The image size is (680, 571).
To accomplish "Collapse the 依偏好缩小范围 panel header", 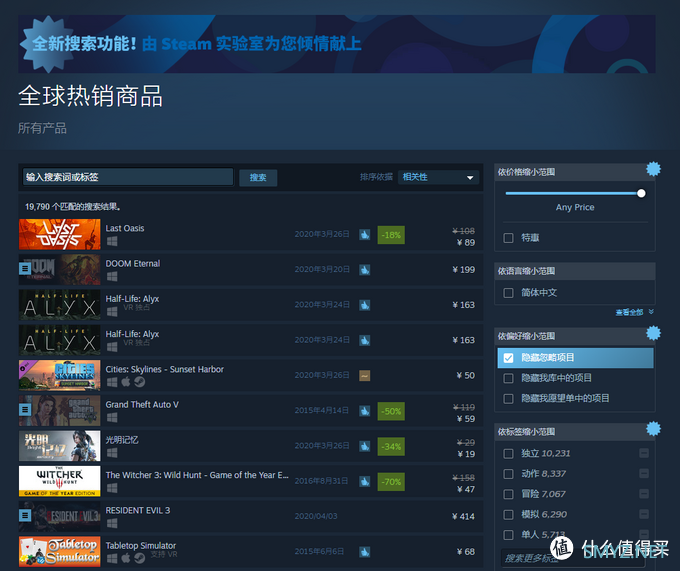I will 575,336.
